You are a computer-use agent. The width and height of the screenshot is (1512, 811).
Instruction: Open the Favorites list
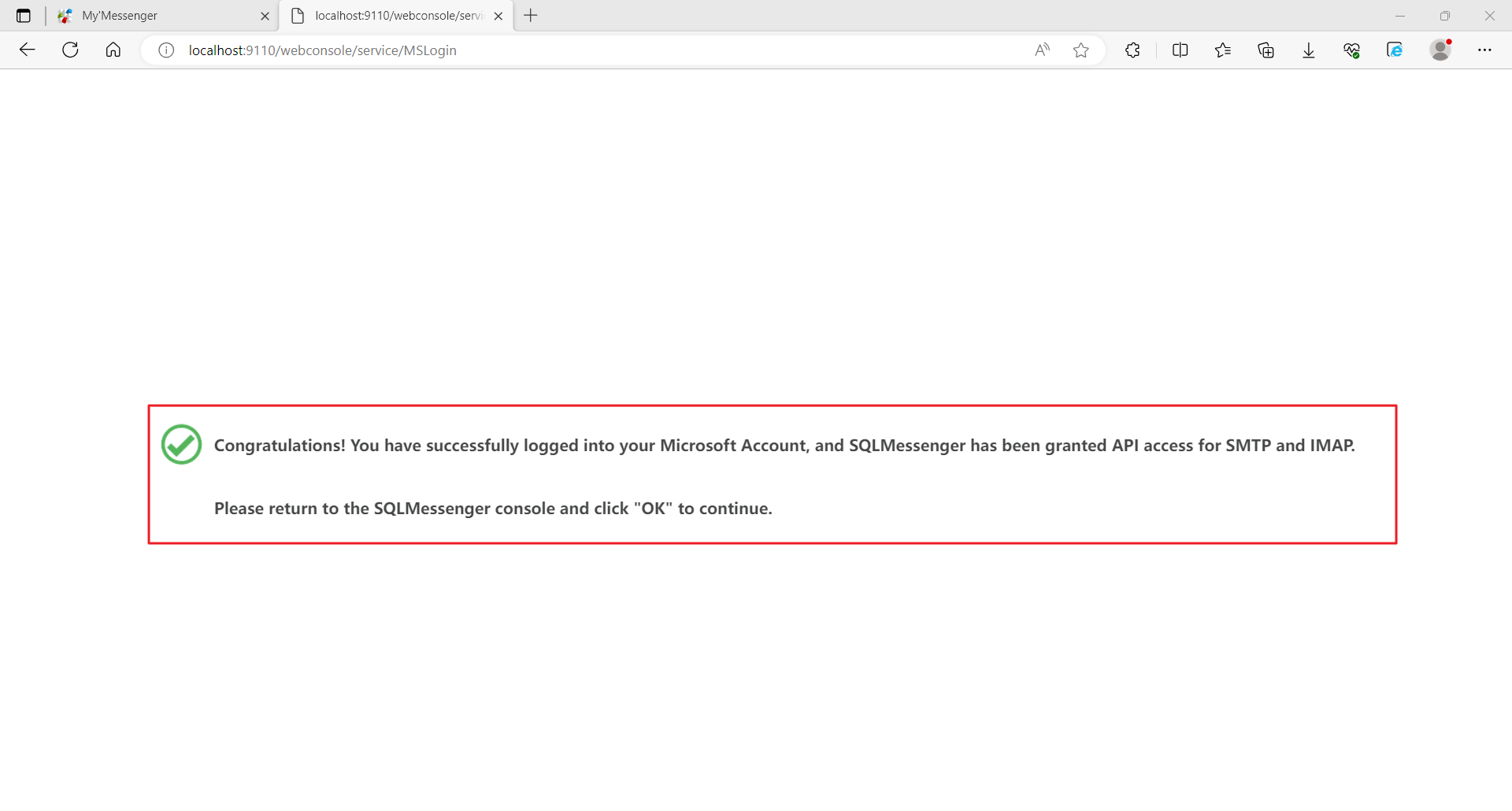(1223, 50)
